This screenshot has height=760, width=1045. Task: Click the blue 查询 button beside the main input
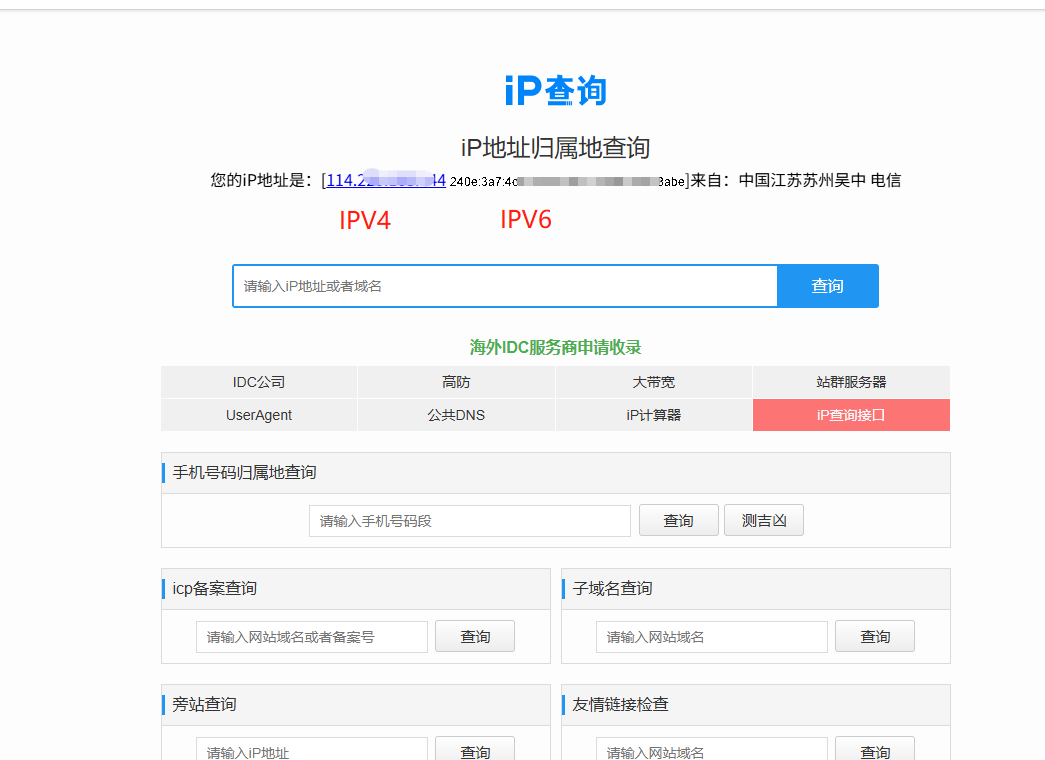[x=827, y=286]
